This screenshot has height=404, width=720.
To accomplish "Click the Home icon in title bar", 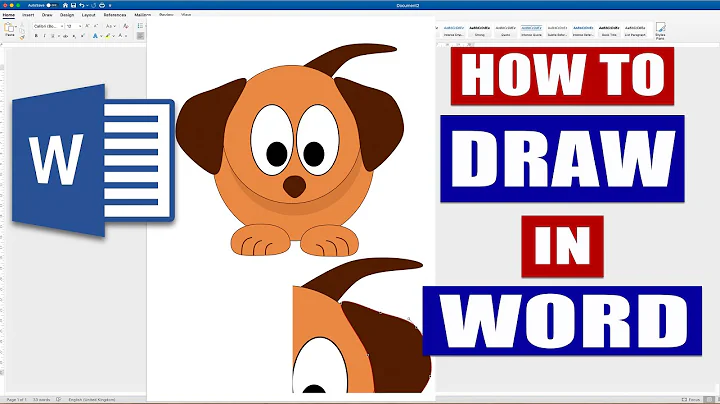I will [x=65, y=5].
